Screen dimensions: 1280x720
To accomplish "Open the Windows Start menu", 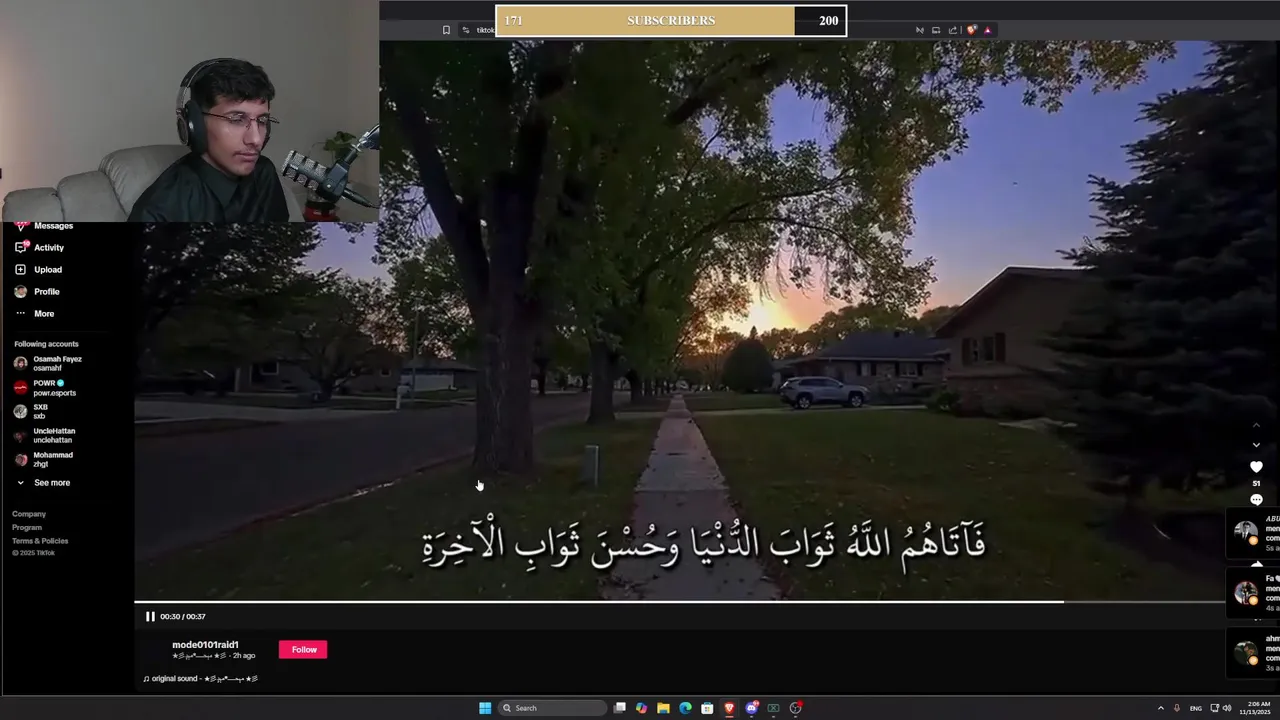I will (485, 708).
